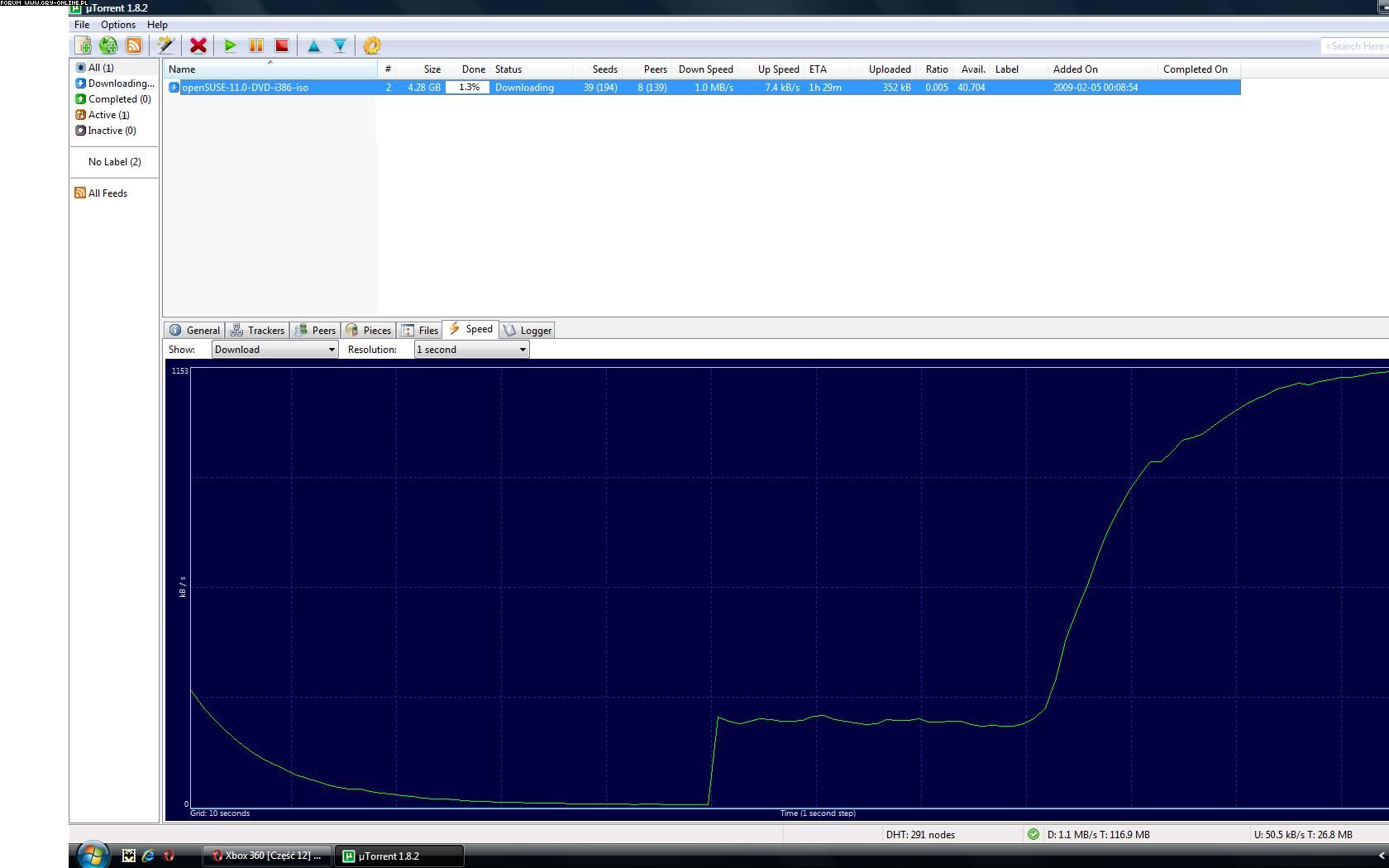The width and height of the screenshot is (1389, 868).
Task: Sort torrents by Down Speed column header
Action: 705,69
